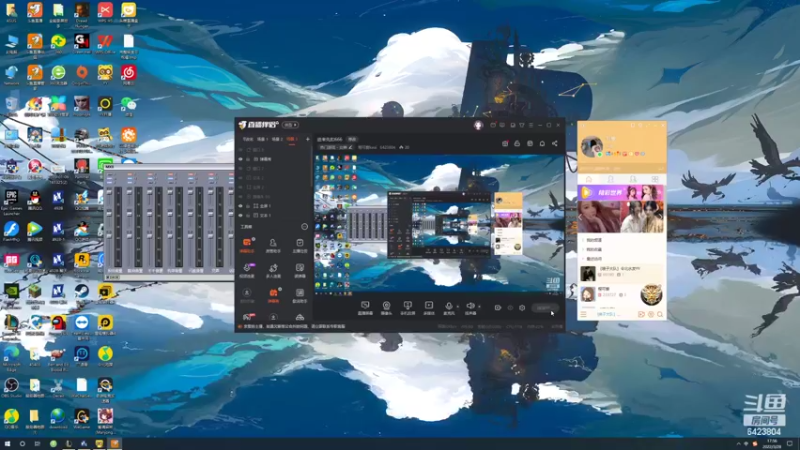Open Epic Games Launcher desktop shortcut
Viewport: 800px width, 450px height.
[11, 200]
